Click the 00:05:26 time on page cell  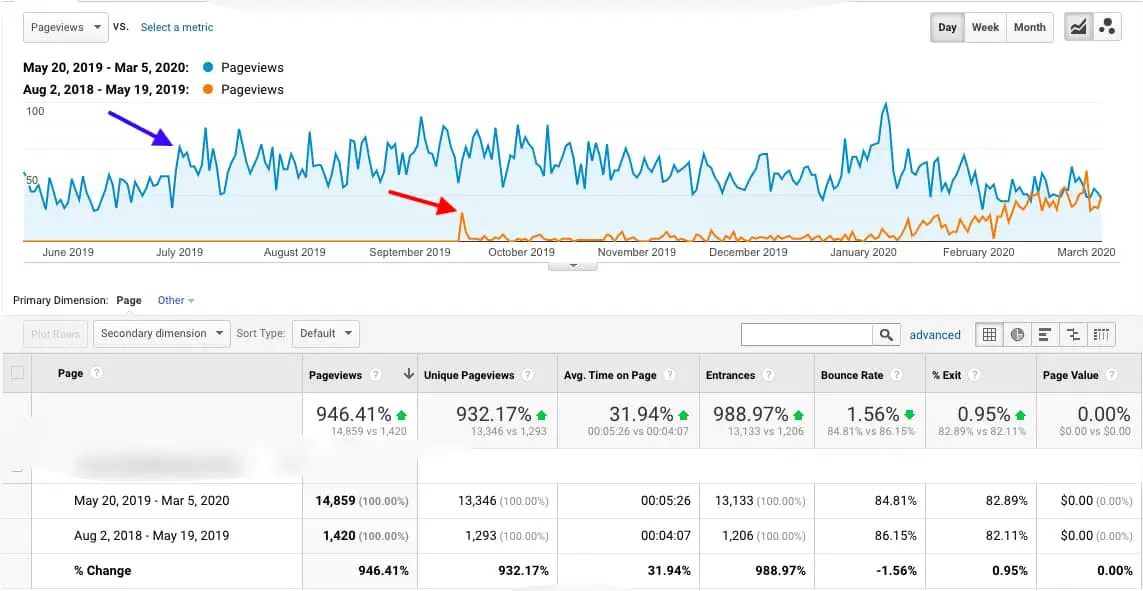point(667,501)
